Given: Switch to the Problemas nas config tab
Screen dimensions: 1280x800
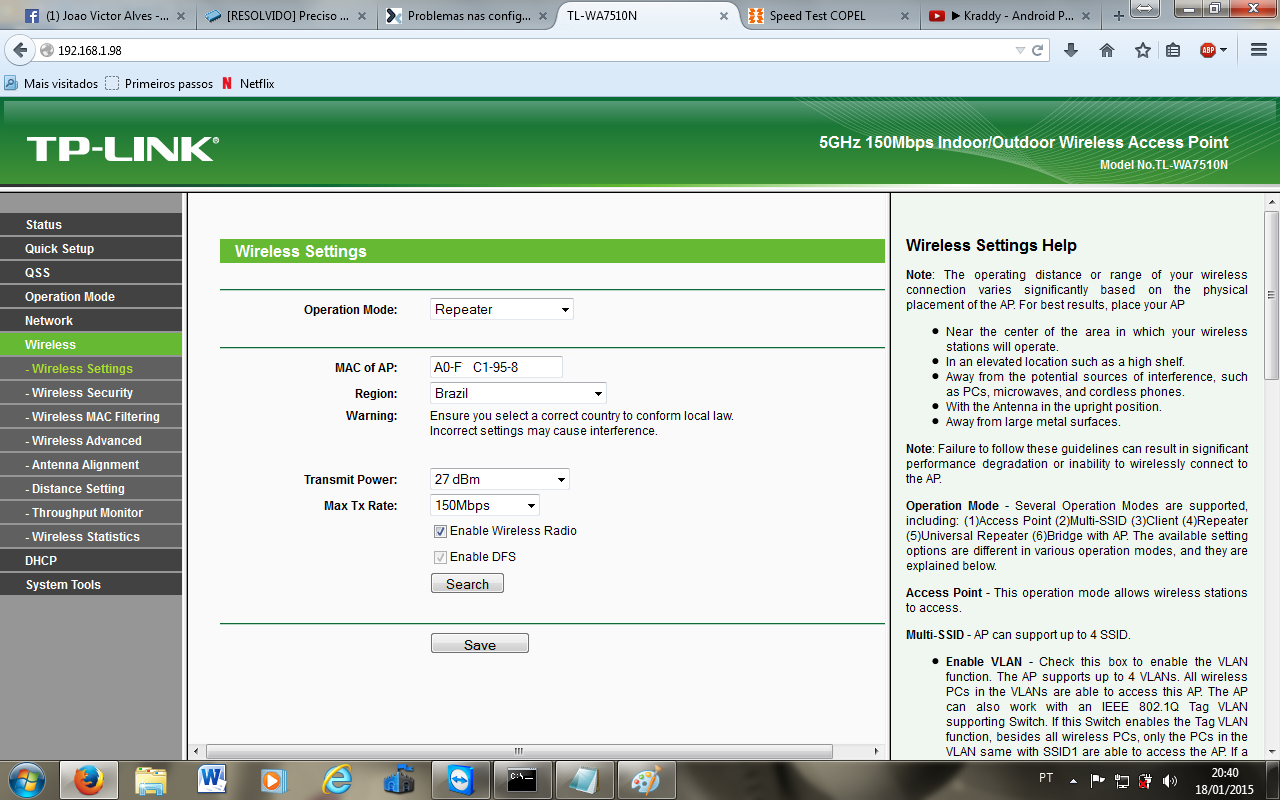Looking at the screenshot, I should point(468,16).
